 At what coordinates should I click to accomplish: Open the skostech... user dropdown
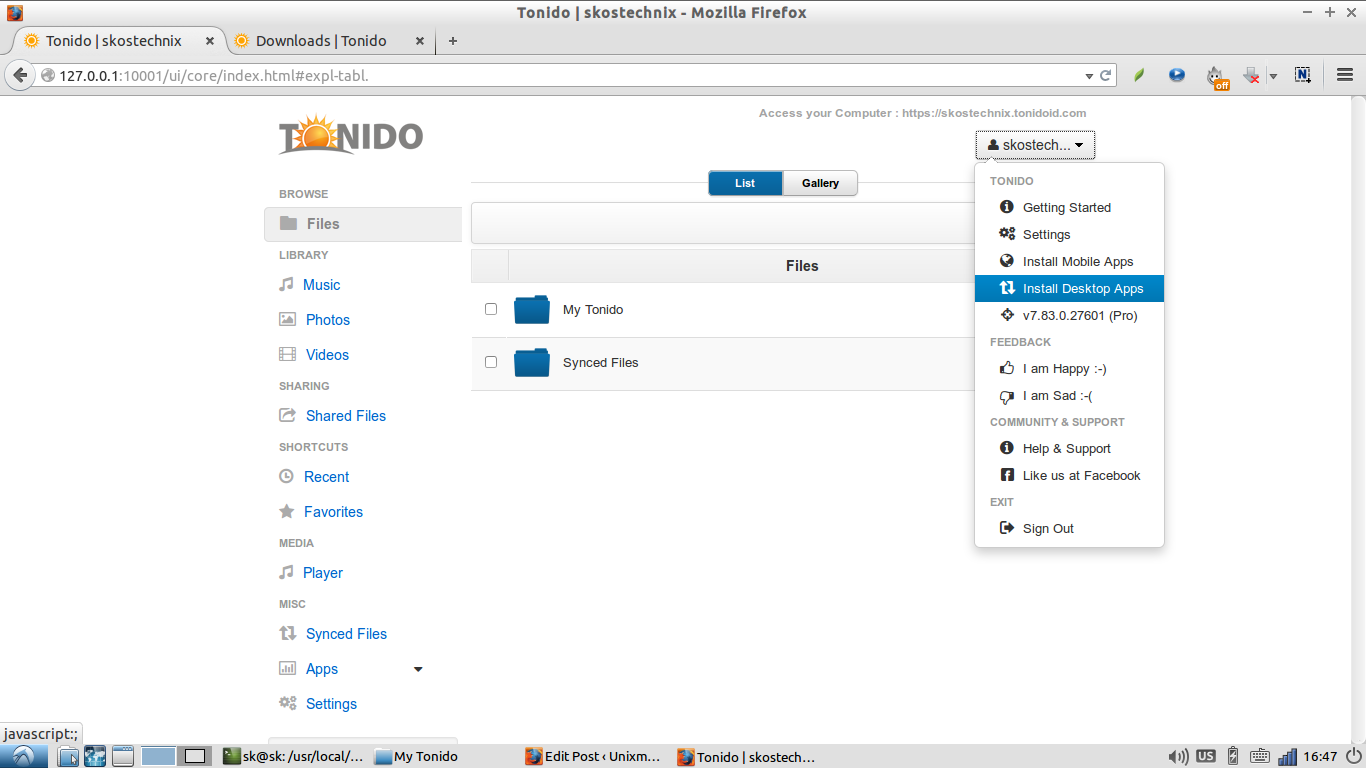click(x=1035, y=145)
